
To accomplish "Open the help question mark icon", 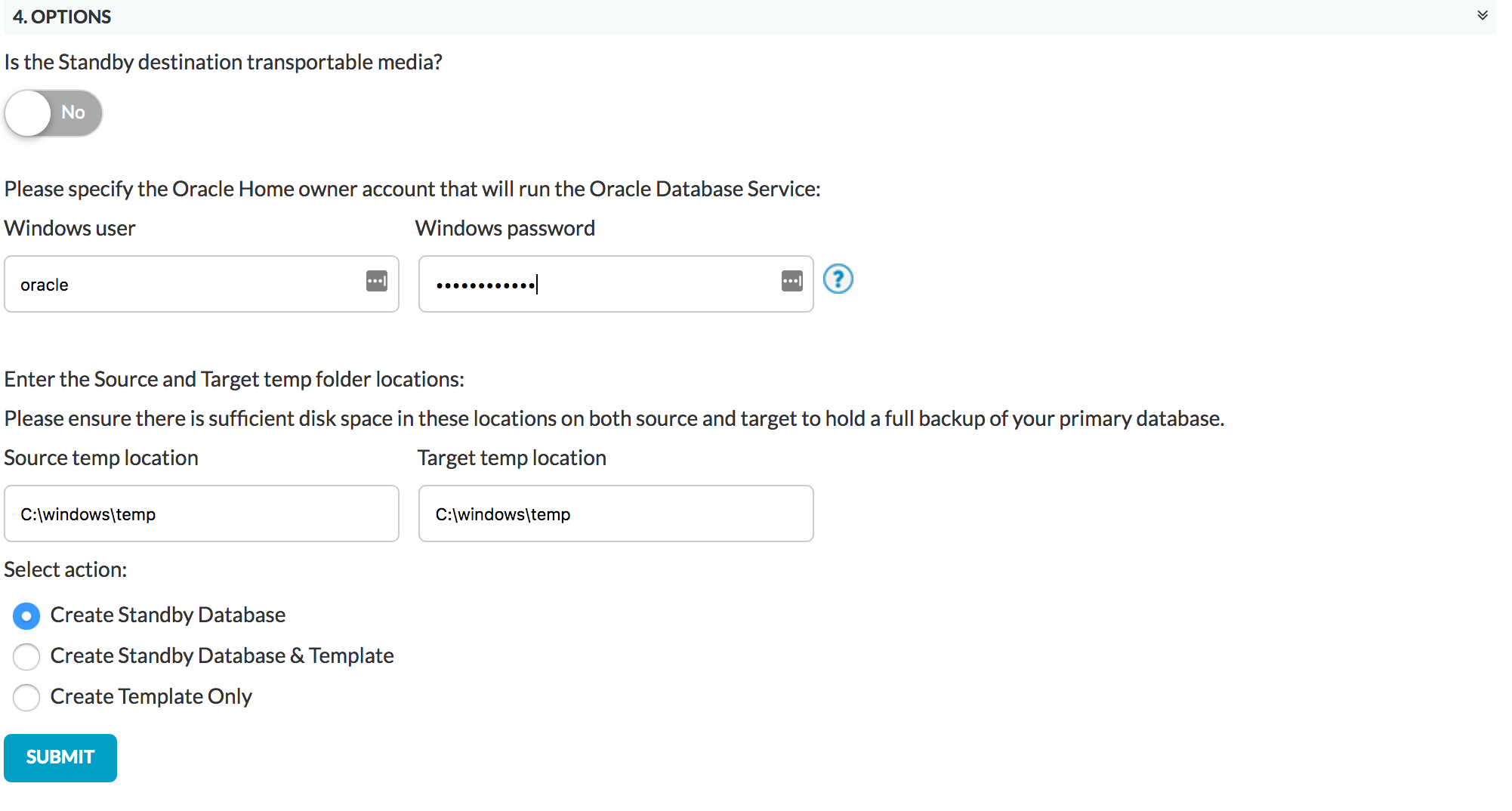I will click(838, 279).
